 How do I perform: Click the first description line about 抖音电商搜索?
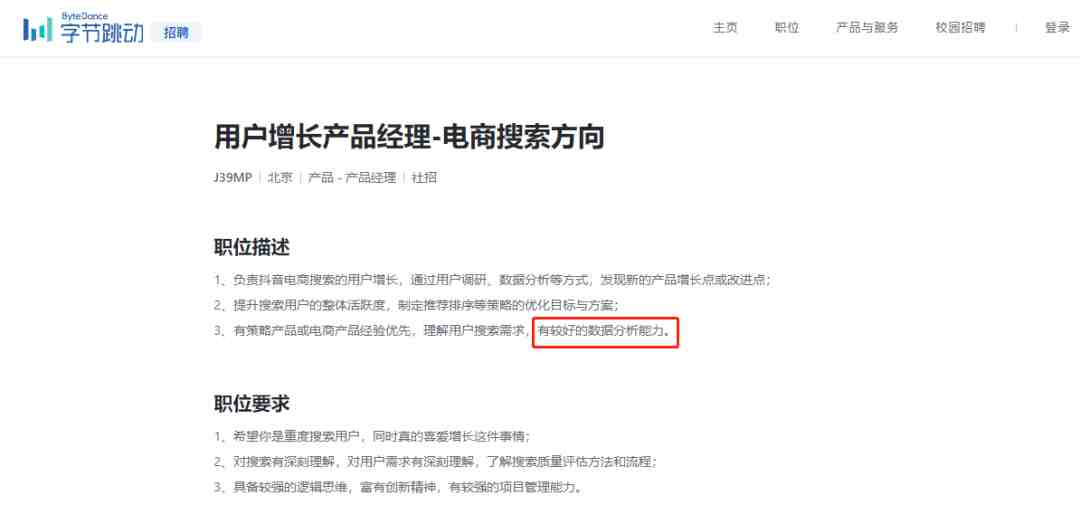point(492,280)
